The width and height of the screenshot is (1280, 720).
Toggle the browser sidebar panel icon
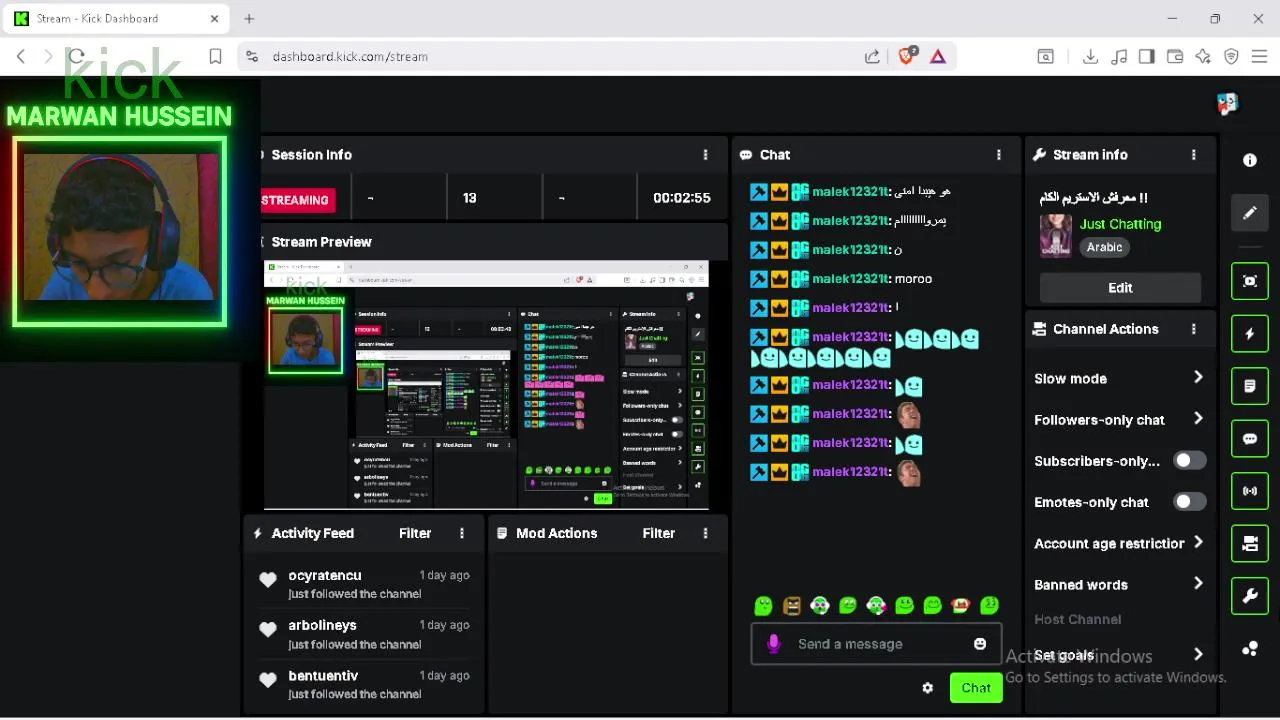[1147, 56]
